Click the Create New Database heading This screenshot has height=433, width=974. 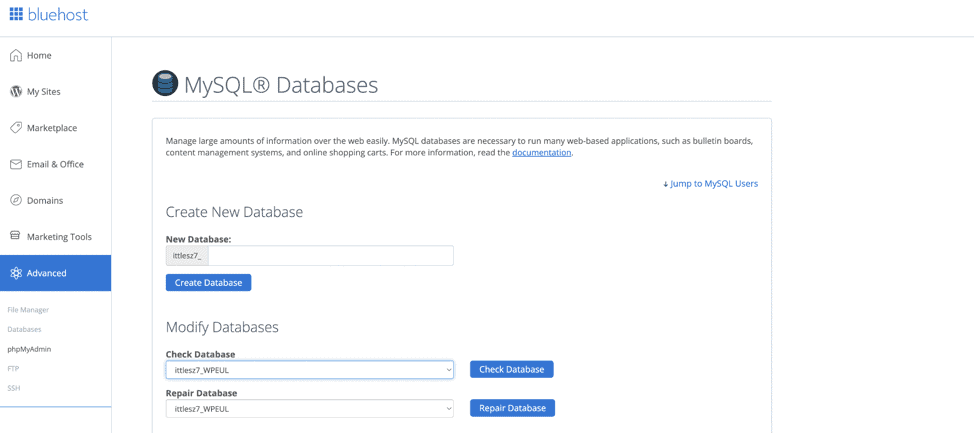[234, 212]
